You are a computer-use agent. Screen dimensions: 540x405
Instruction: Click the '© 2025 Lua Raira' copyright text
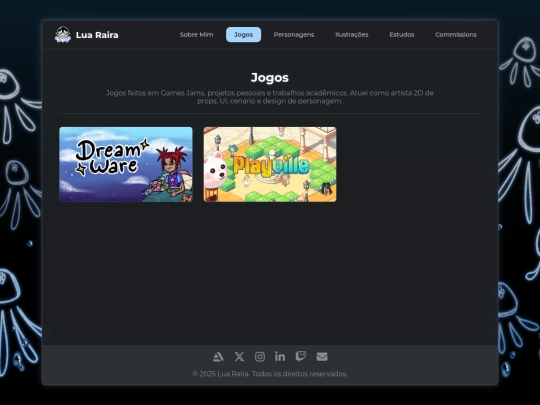point(270,374)
